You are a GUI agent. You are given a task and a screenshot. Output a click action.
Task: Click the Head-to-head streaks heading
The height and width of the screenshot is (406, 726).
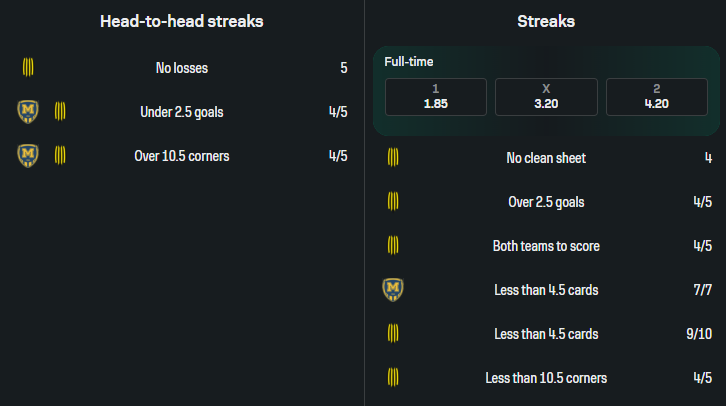click(182, 21)
